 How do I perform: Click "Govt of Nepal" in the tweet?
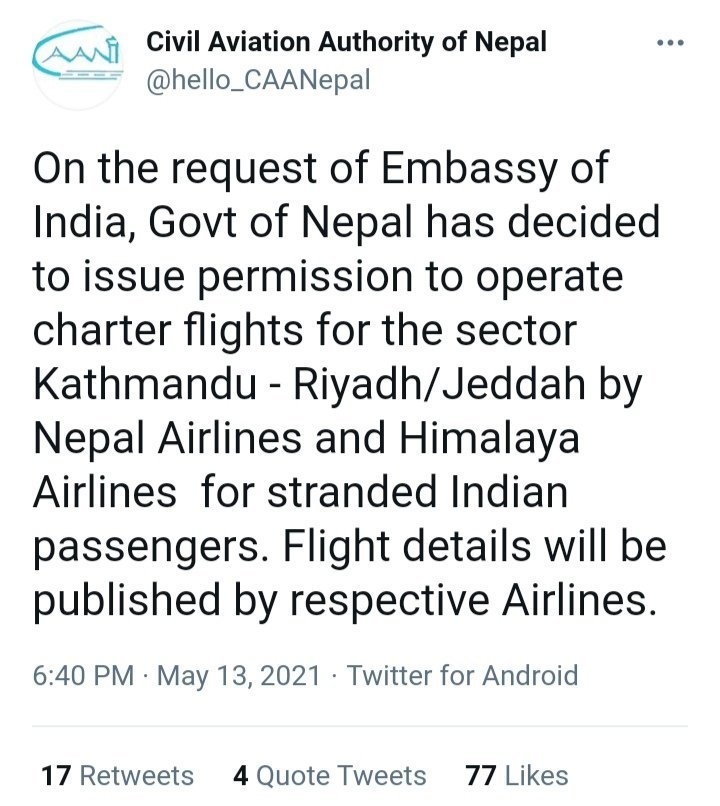pyautogui.click(x=279, y=221)
